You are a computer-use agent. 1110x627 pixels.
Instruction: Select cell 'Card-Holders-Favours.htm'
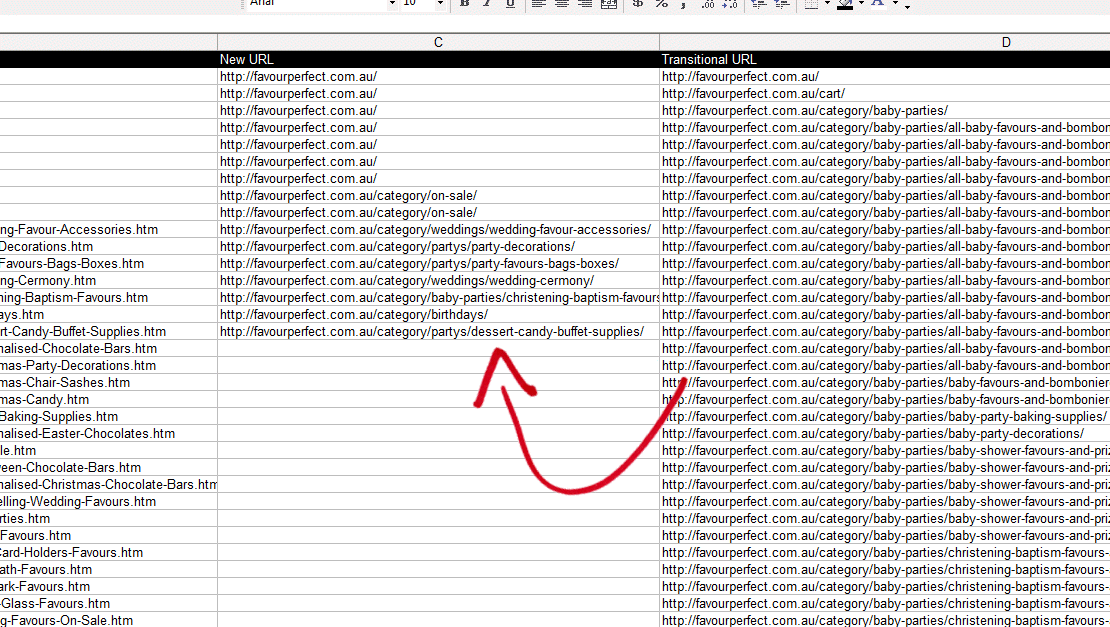[x=108, y=552]
